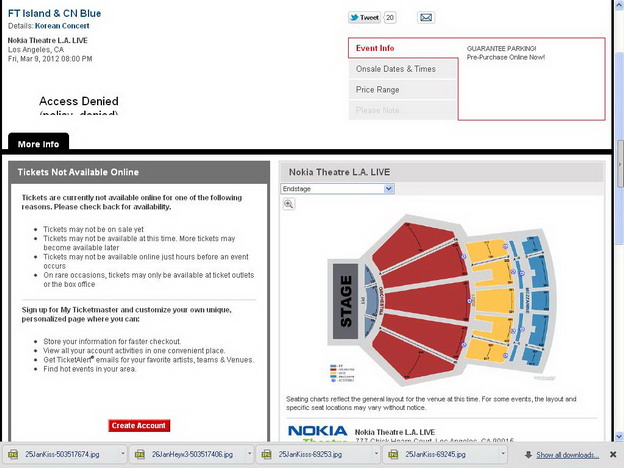Select the More Info tab
The width and height of the screenshot is (624, 468).
pyautogui.click(x=38, y=144)
